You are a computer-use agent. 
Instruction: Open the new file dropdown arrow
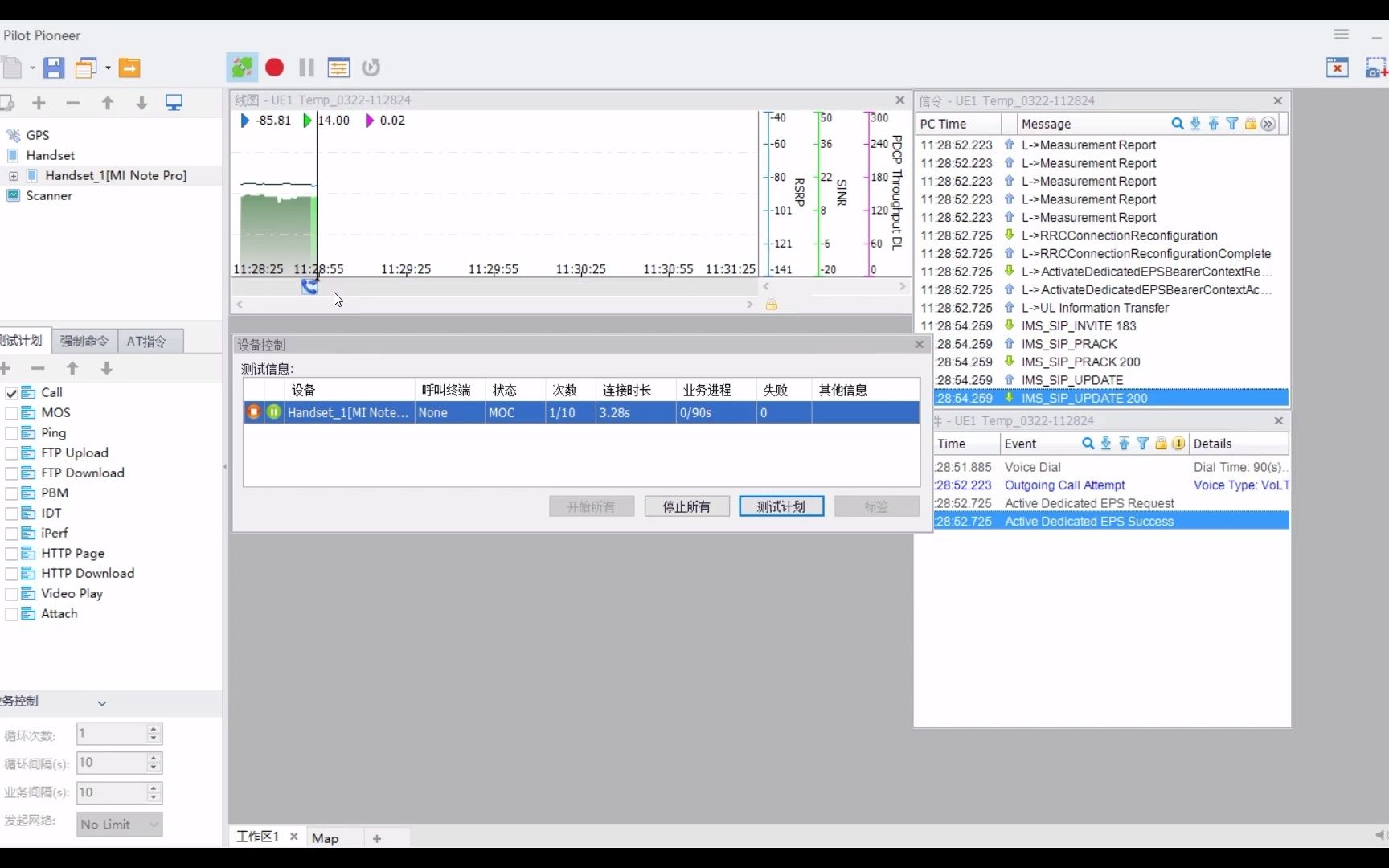(x=33, y=68)
